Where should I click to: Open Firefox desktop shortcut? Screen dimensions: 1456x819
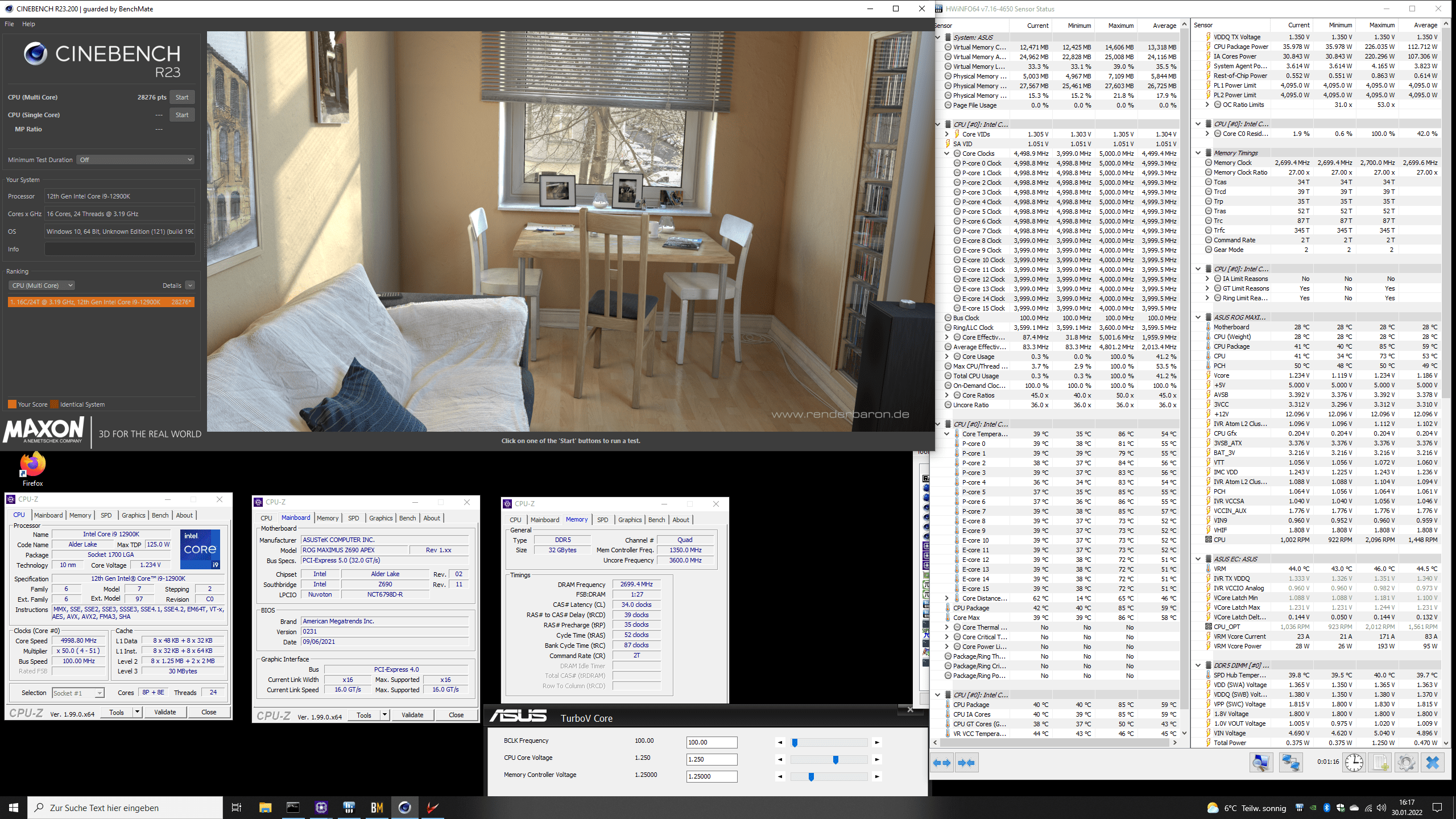pyautogui.click(x=32, y=470)
